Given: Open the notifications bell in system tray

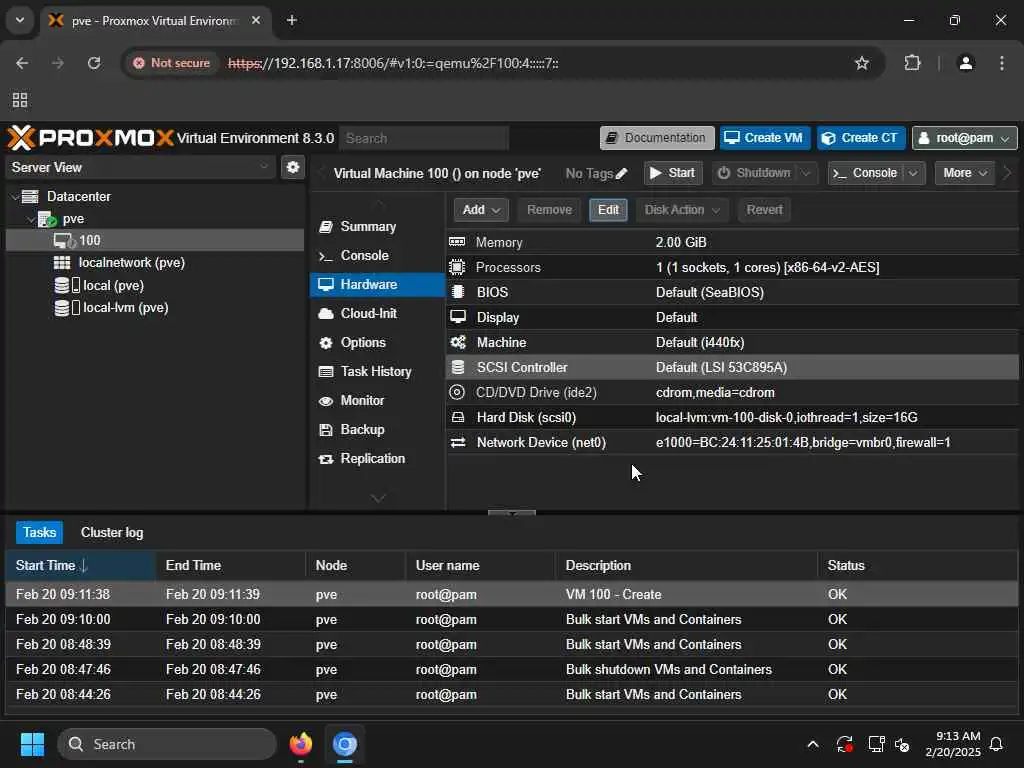Looking at the screenshot, I should [x=997, y=744].
